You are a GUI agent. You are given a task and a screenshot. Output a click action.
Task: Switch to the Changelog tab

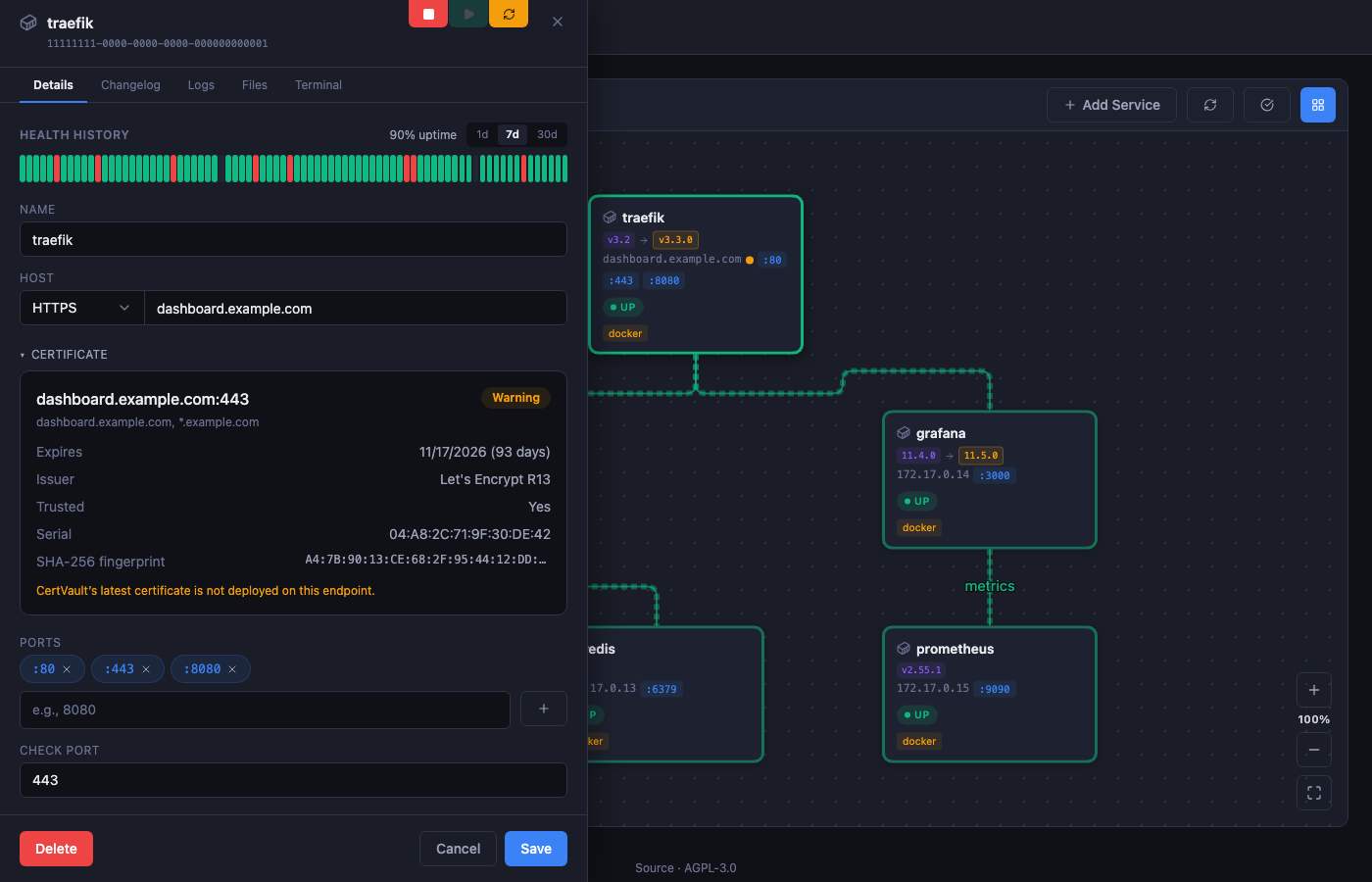(130, 85)
